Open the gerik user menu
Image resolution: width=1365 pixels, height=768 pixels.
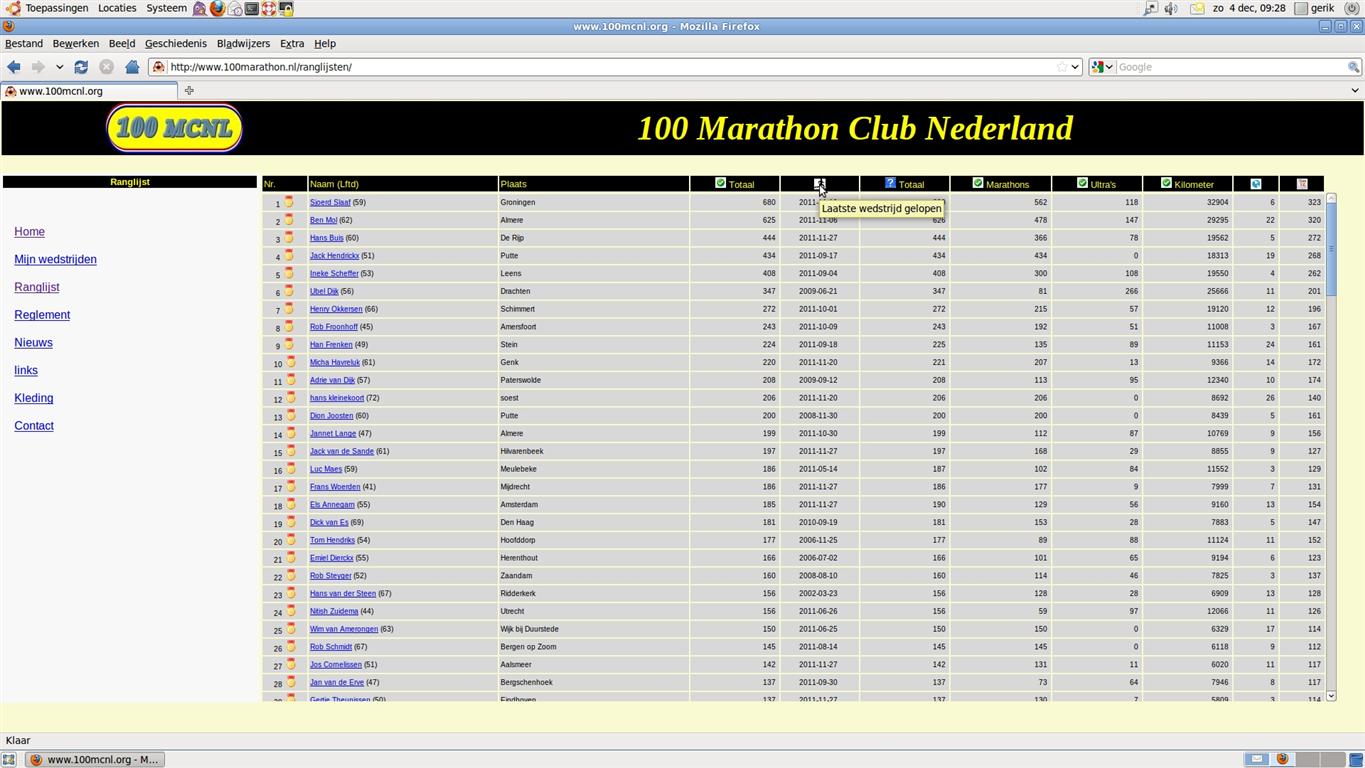pos(1314,8)
